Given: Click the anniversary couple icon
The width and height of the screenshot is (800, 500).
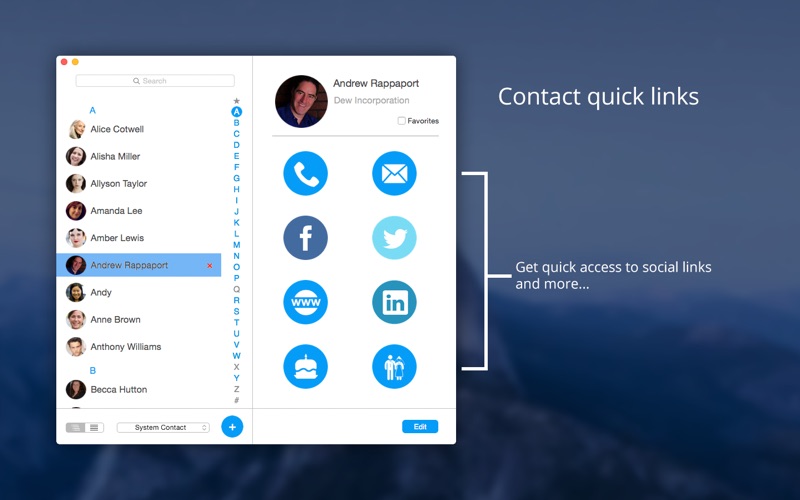Looking at the screenshot, I should (x=394, y=366).
